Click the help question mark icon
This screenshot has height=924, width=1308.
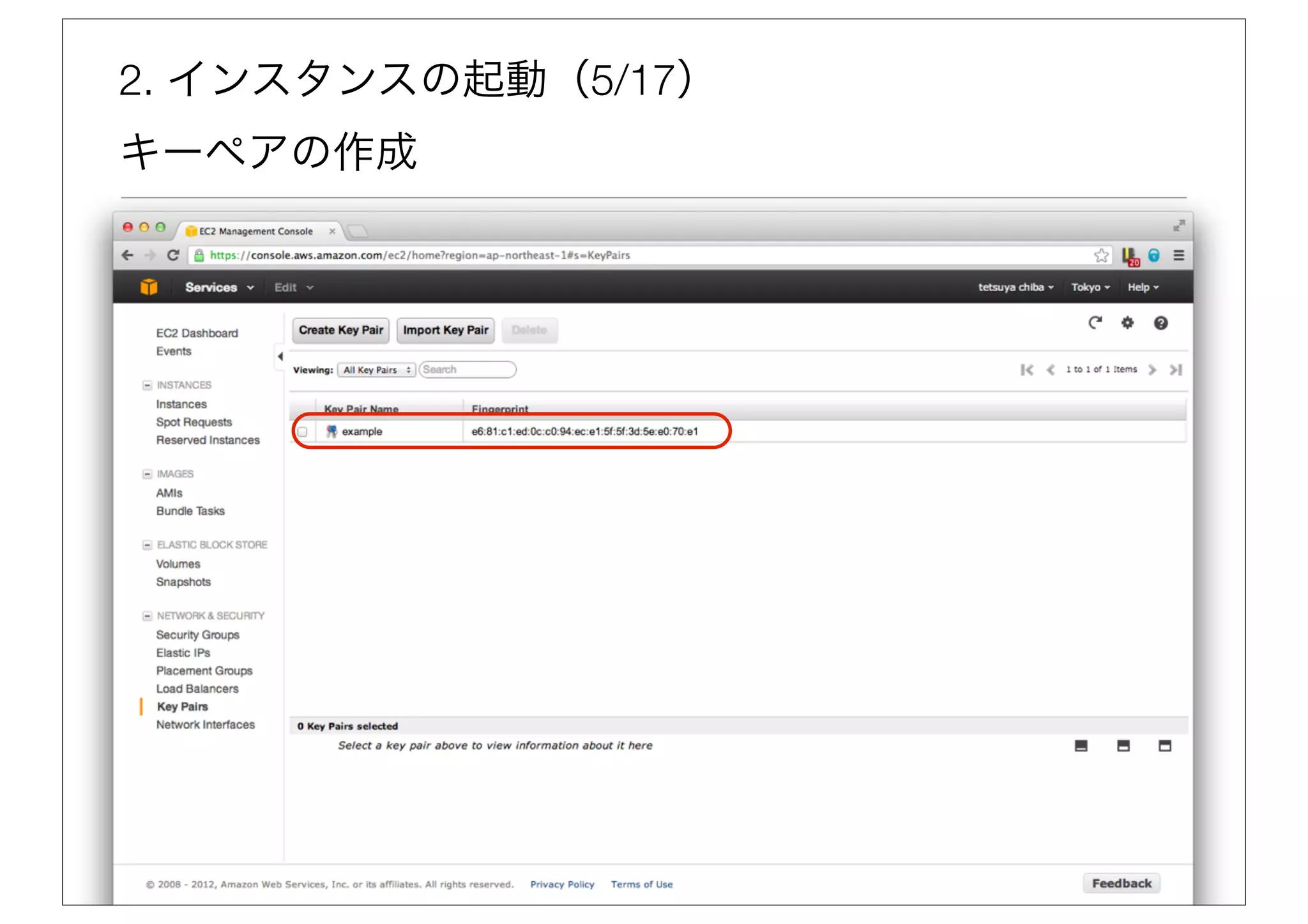pos(1160,323)
